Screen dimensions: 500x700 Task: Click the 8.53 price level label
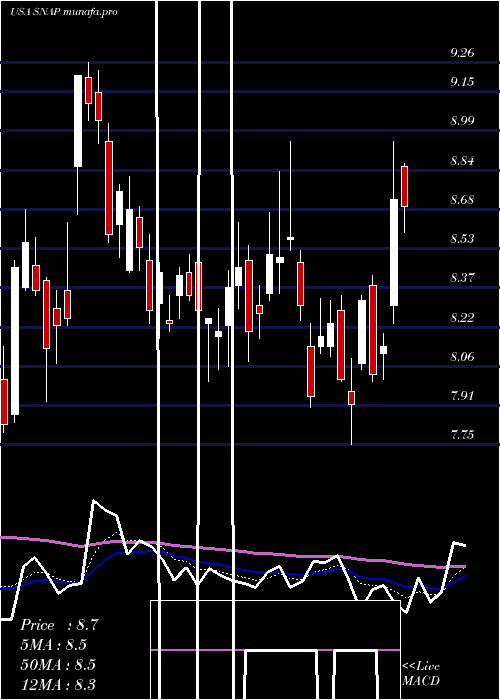(462, 239)
